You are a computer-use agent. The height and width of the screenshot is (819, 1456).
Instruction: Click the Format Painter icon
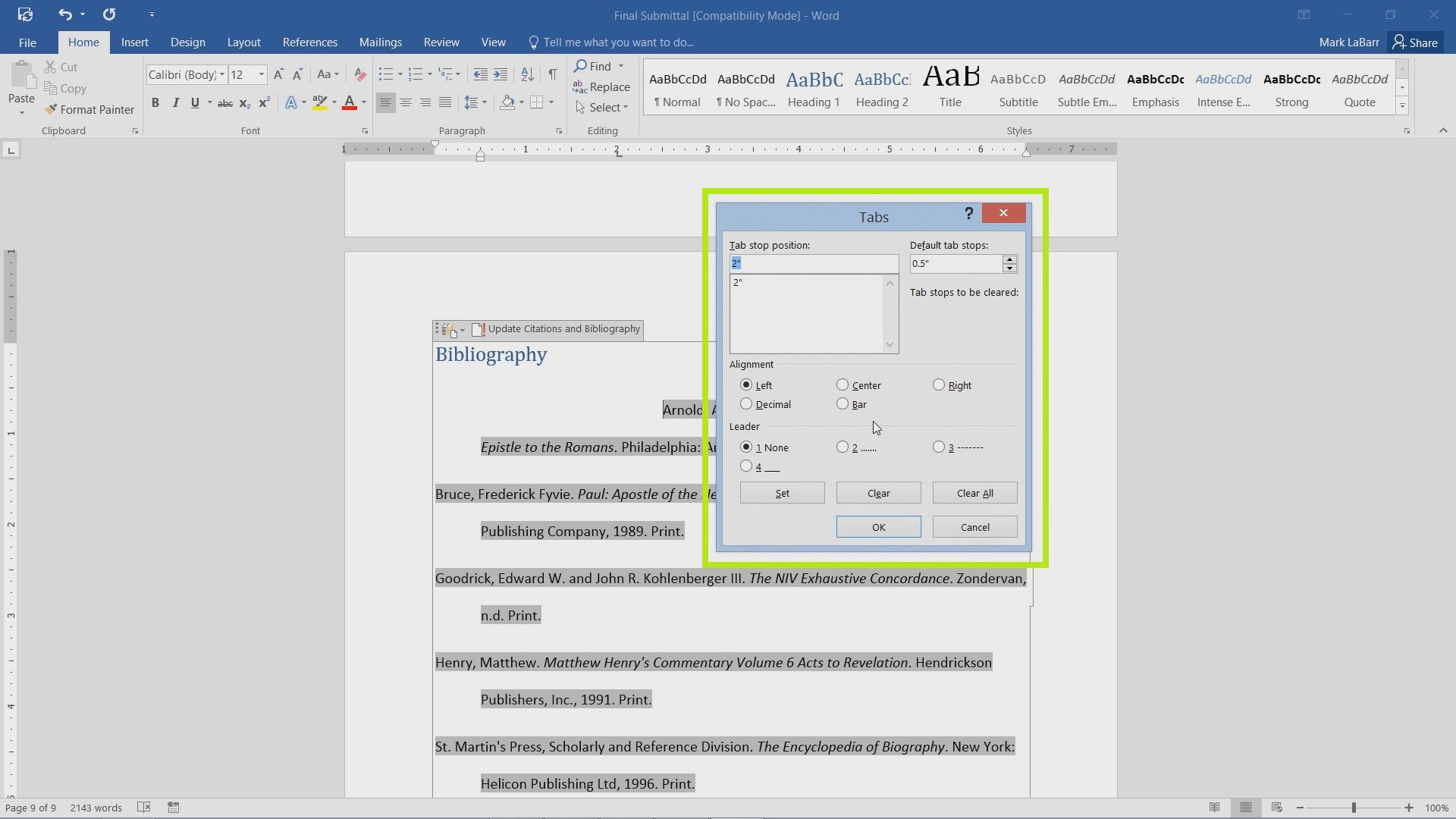[x=50, y=109]
